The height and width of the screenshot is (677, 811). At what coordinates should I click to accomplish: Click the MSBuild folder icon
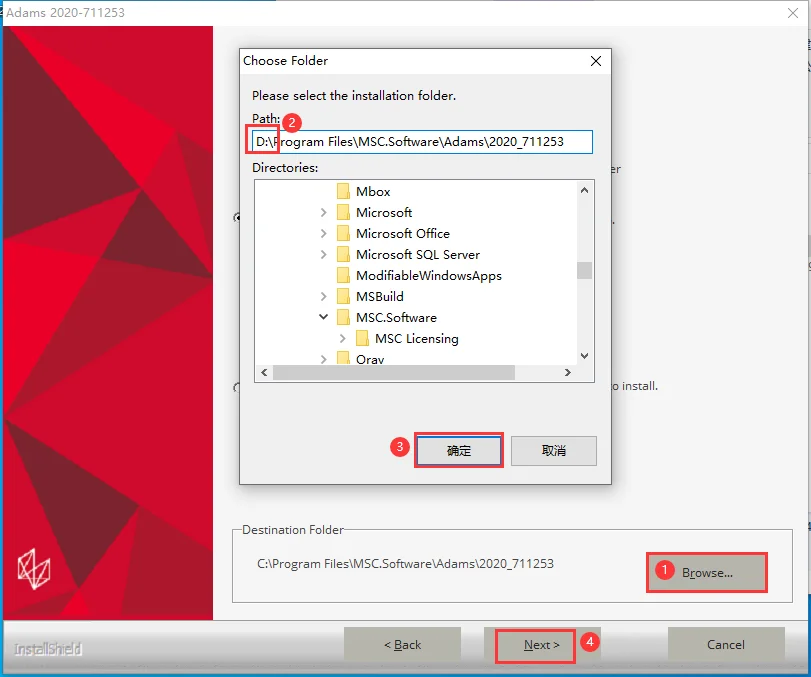click(343, 296)
